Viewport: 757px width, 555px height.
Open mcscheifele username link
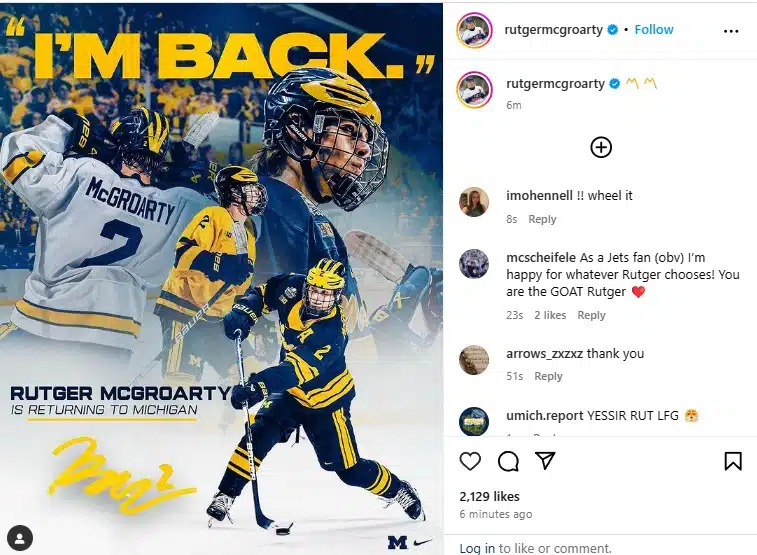coord(541,258)
